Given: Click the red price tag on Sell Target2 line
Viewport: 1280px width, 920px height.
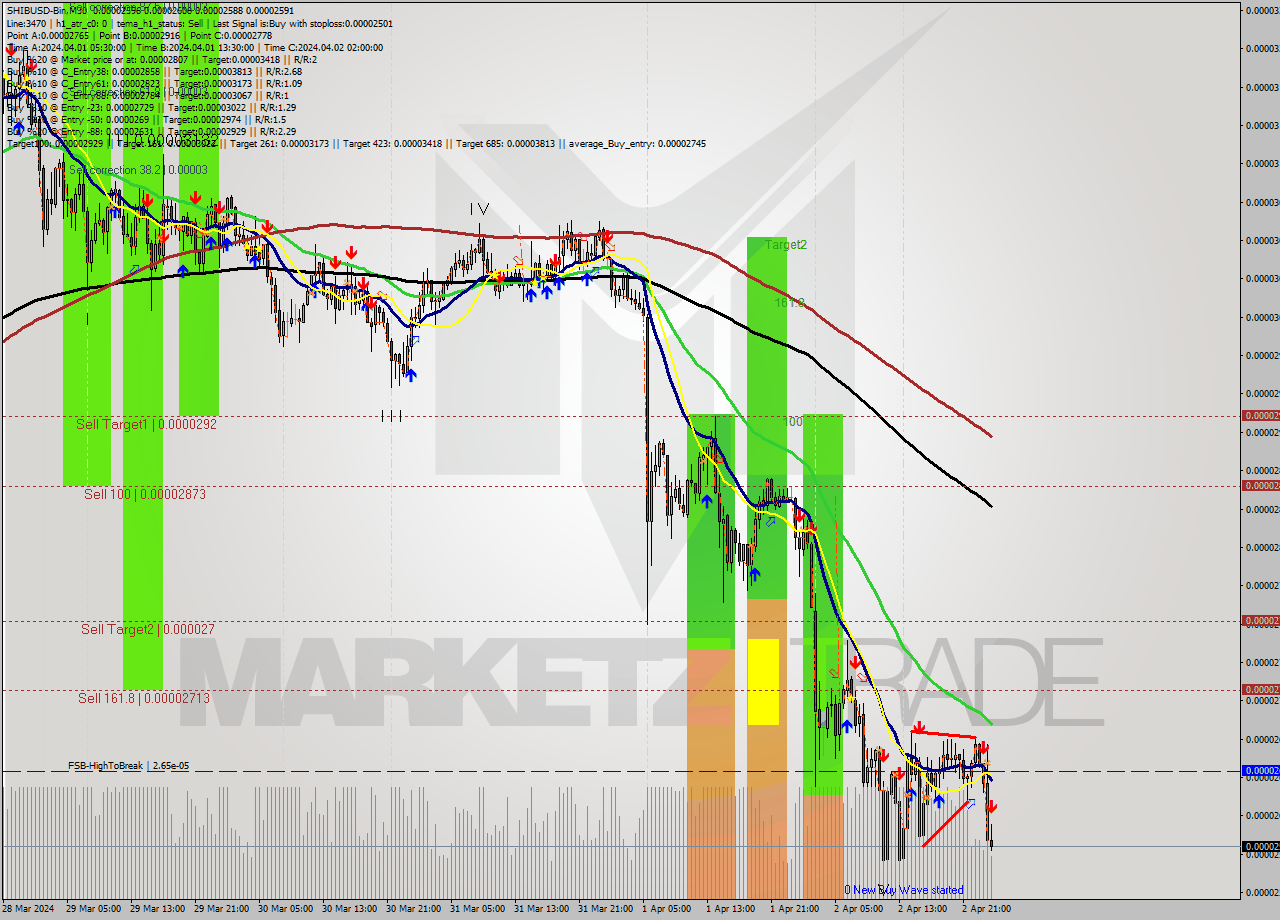Looking at the screenshot, I should [x=1259, y=620].
